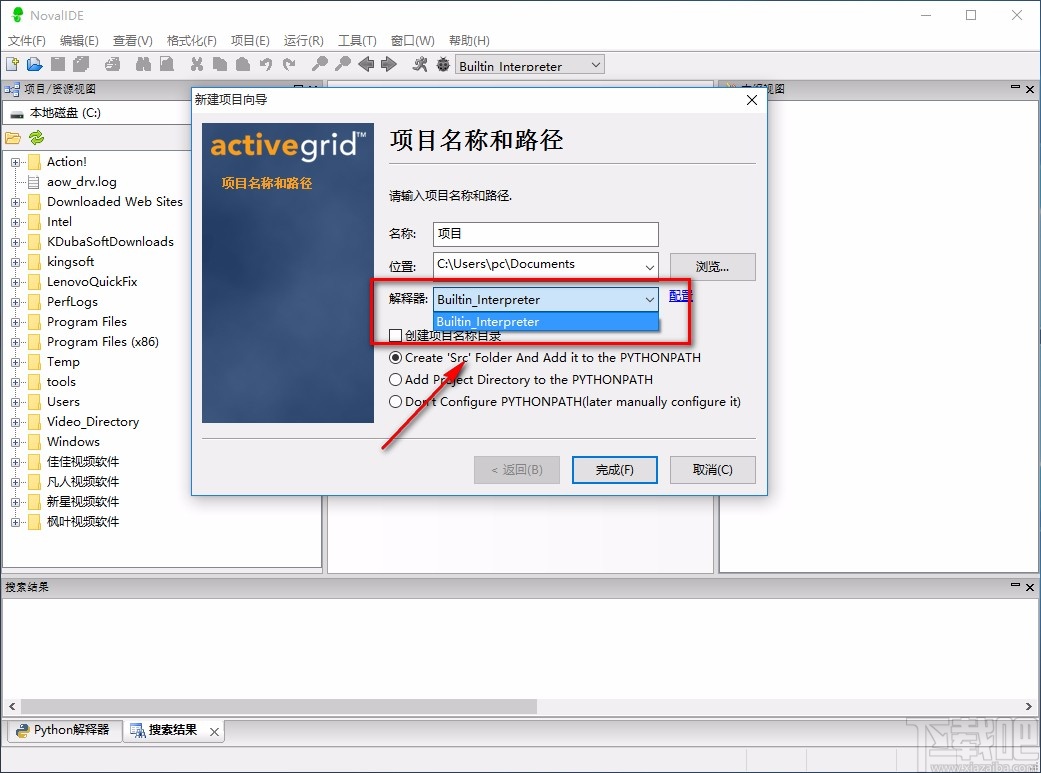Image resolution: width=1041 pixels, height=773 pixels.
Task: Open the Builtin Interpreter toolbar combo box
Action: pos(598,64)
